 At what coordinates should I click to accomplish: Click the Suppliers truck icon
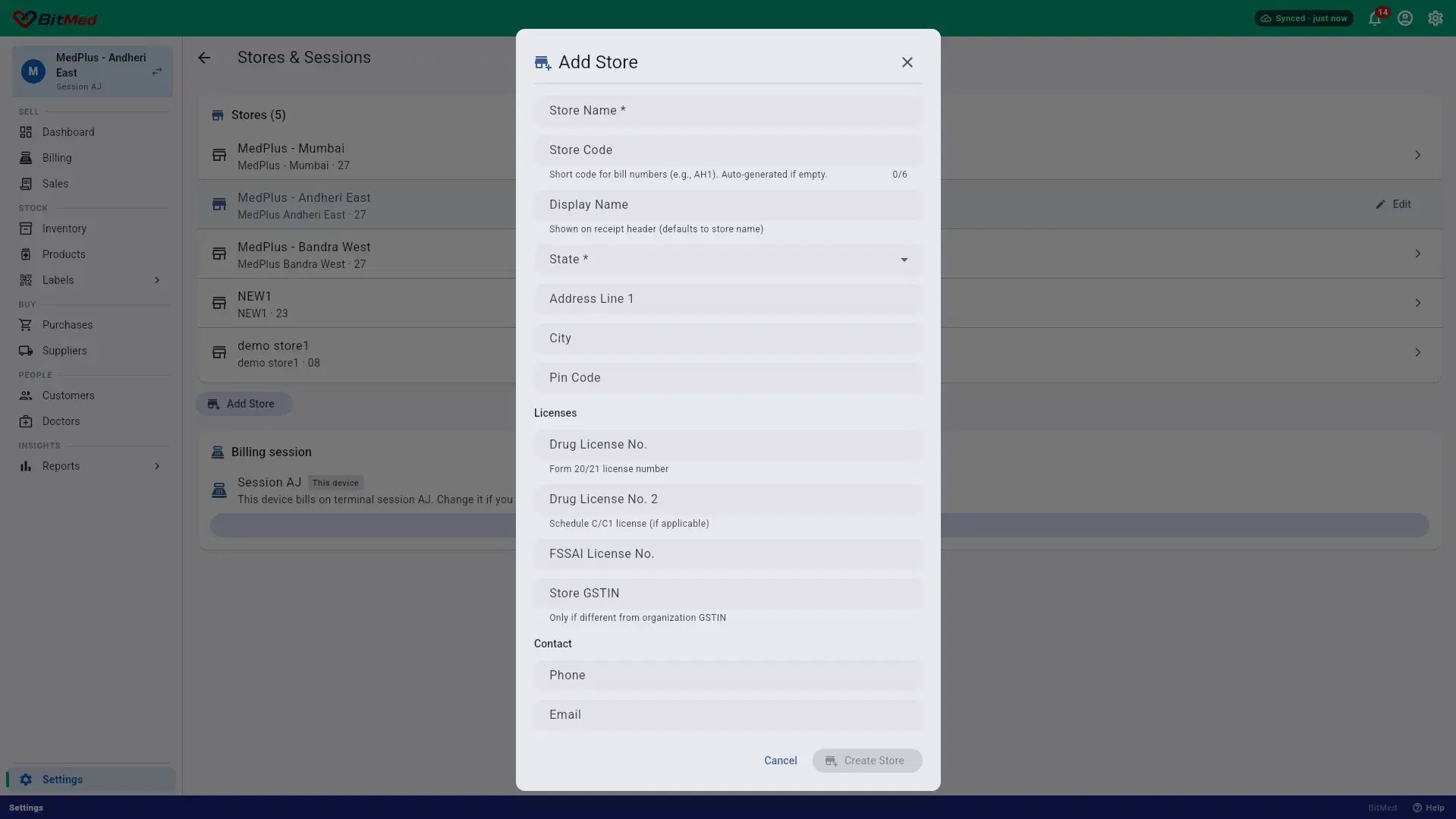pos(26,351)
